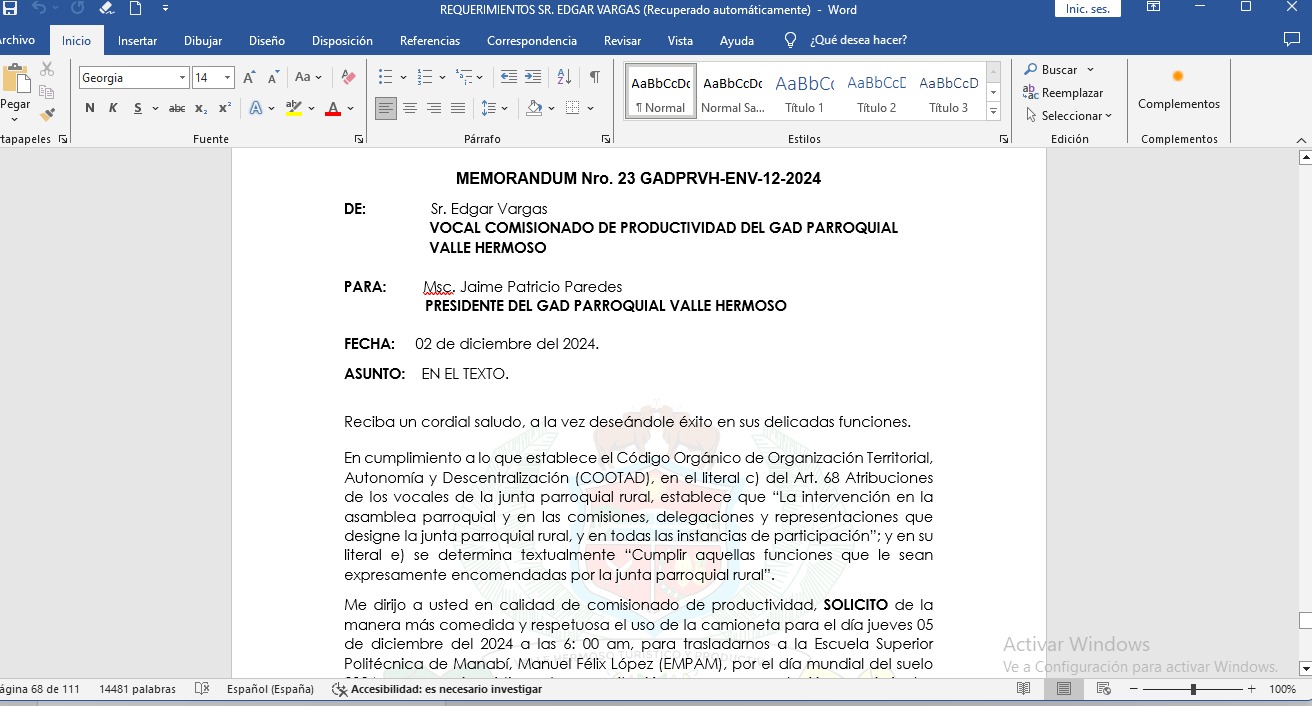Viewport: 1312px width, 706px height.
Task: Apply strikethrough with the abc icon
Action: 177,108
